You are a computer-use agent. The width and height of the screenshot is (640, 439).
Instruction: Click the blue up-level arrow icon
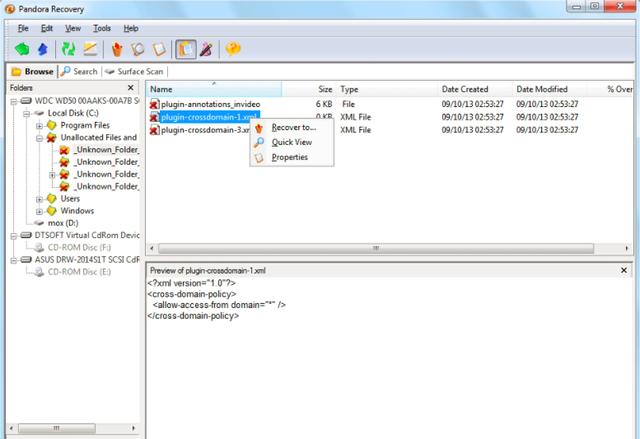[x=41, y=49]
